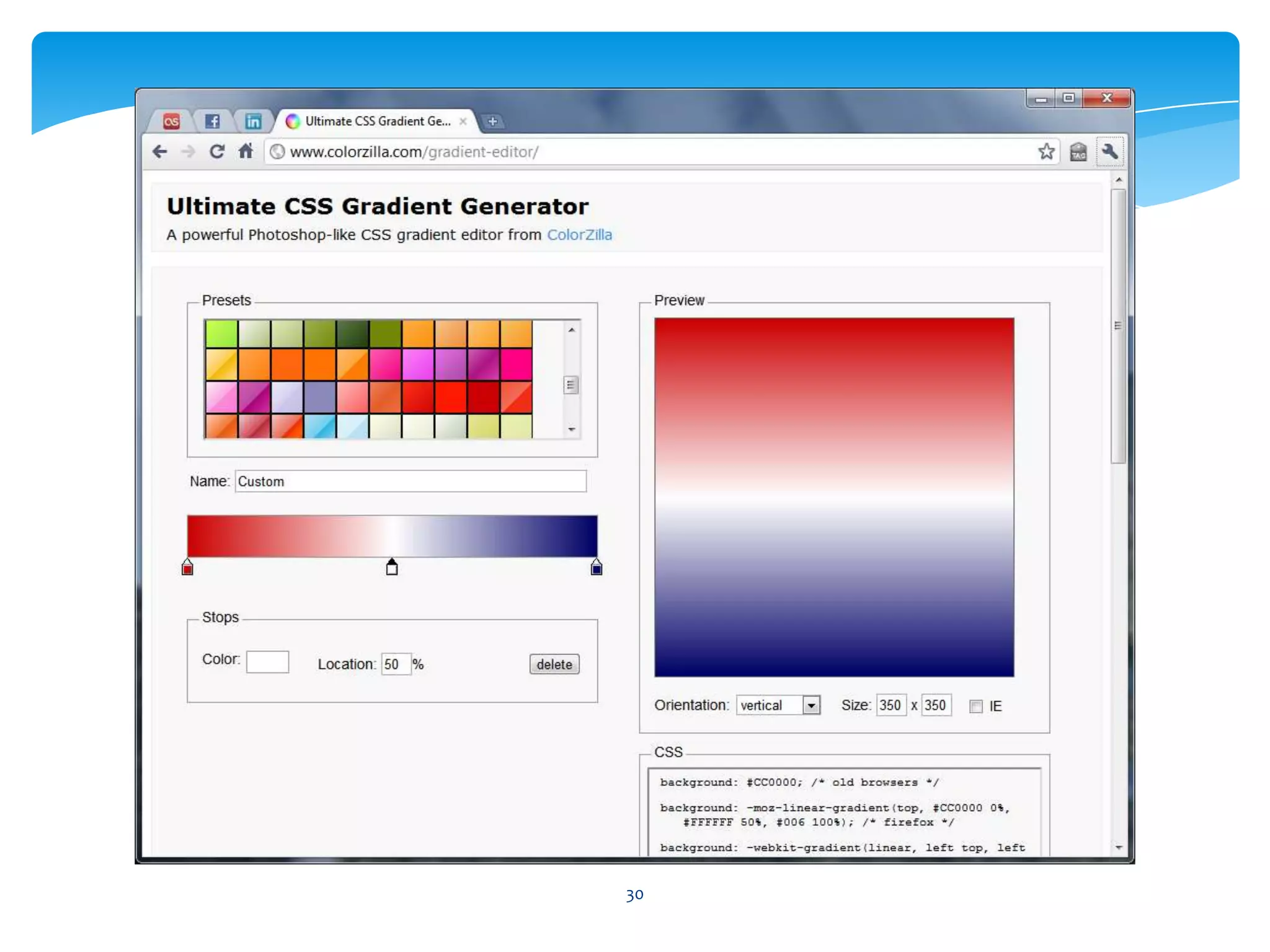Go to the browser home page icon

click(x=246, y=151)
